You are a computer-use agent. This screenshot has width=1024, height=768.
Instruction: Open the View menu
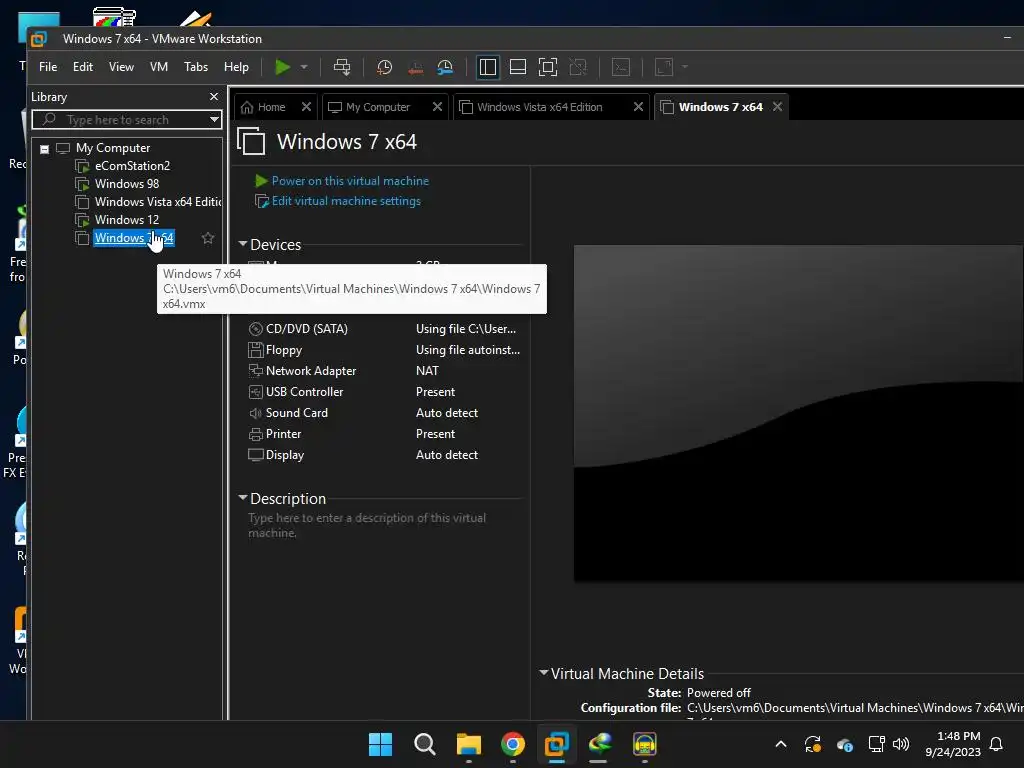pos(121,67)
